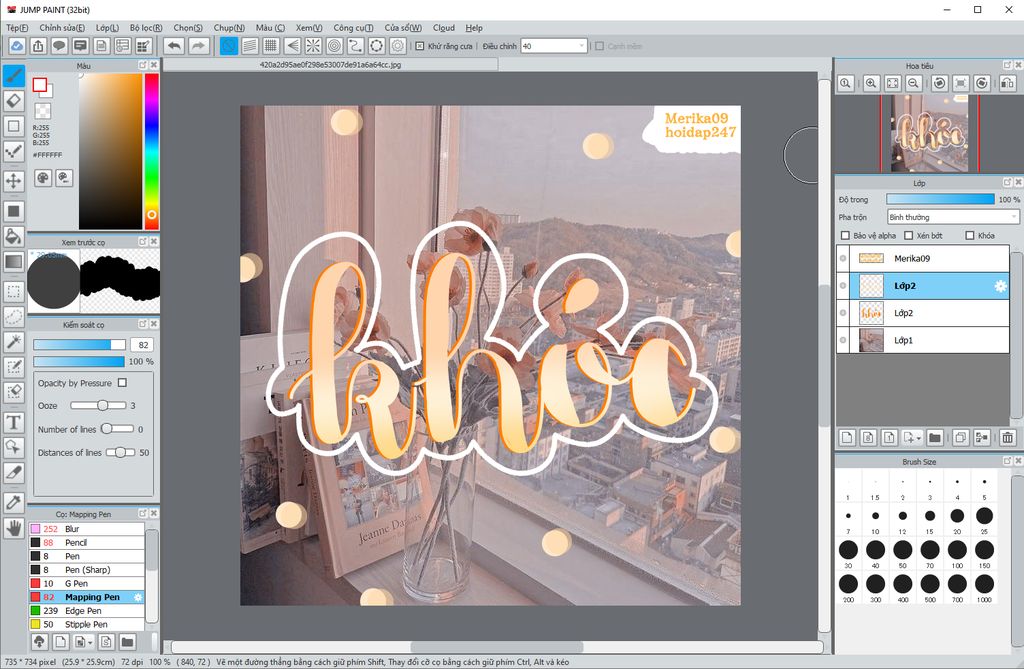Adjust the brush size slider showing 82

pos(80,344)
